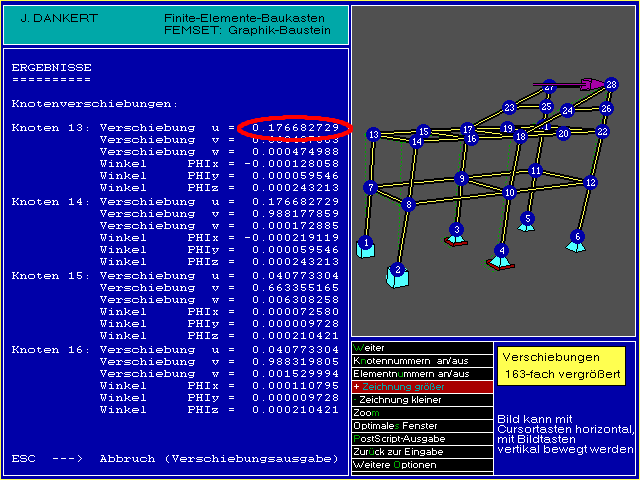Toggle Knotennummern an/aus
The height and width of the screenshot is (480, 640).
(421, 360)
